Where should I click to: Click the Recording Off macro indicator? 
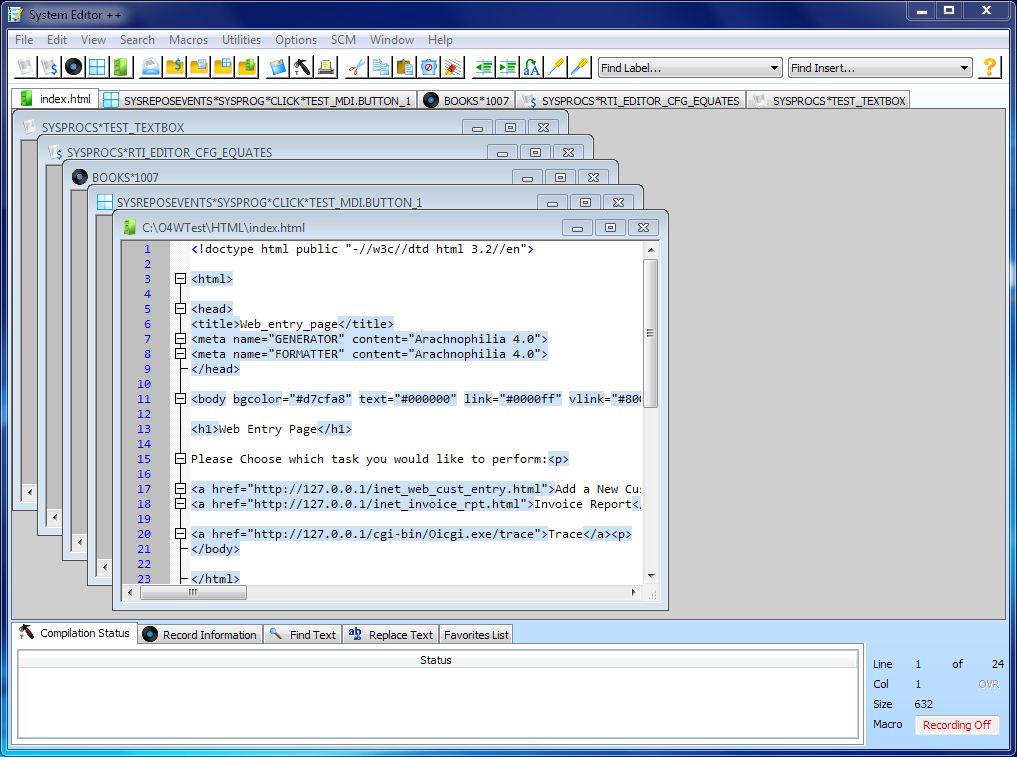point(956,725)
